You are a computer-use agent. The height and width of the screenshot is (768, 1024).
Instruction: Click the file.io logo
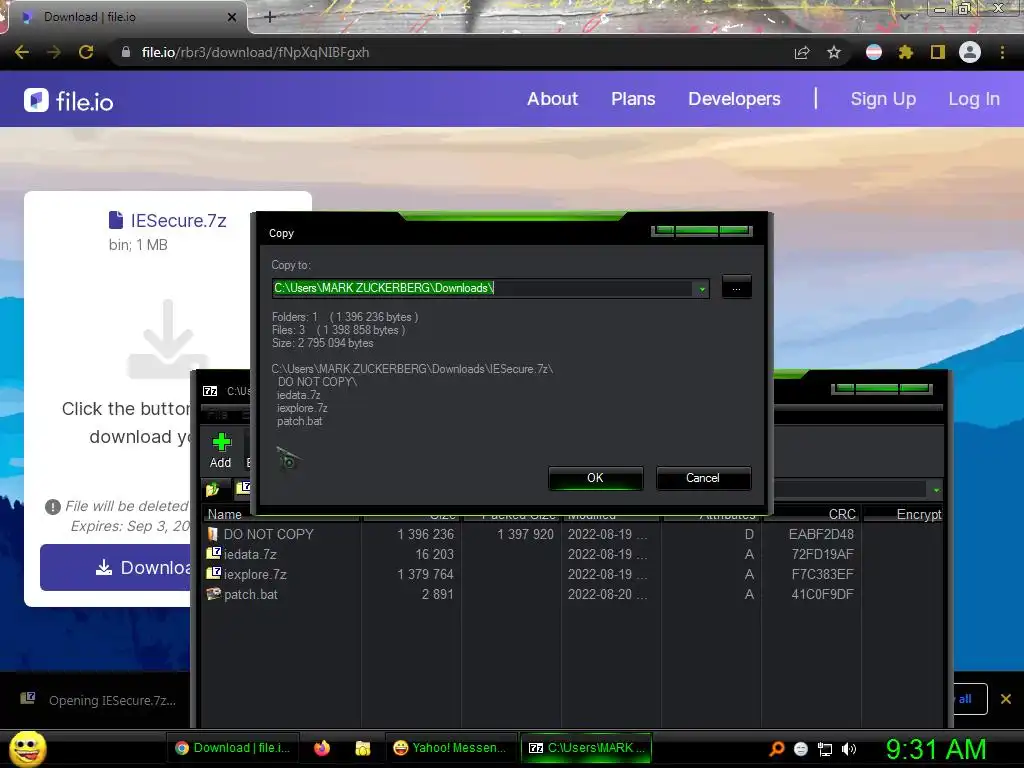click(69, 101)
